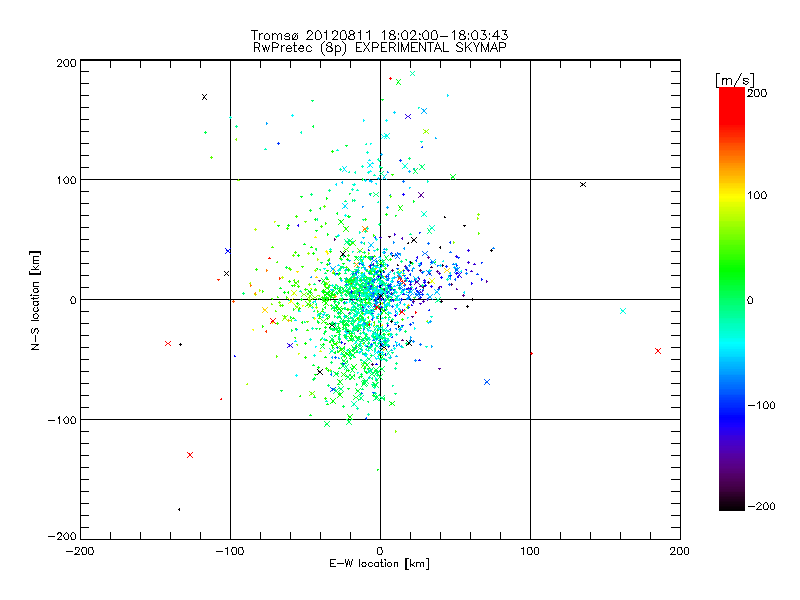This screenshot has height=600, width=800.
Task: Select the N-S axis tick label "-100"
Action: coord(62,420)
